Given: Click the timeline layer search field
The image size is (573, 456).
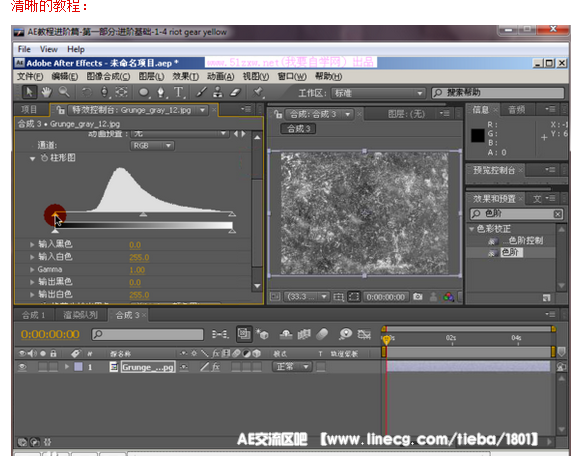Looking at the screenshot, I should tap(148, 334).
